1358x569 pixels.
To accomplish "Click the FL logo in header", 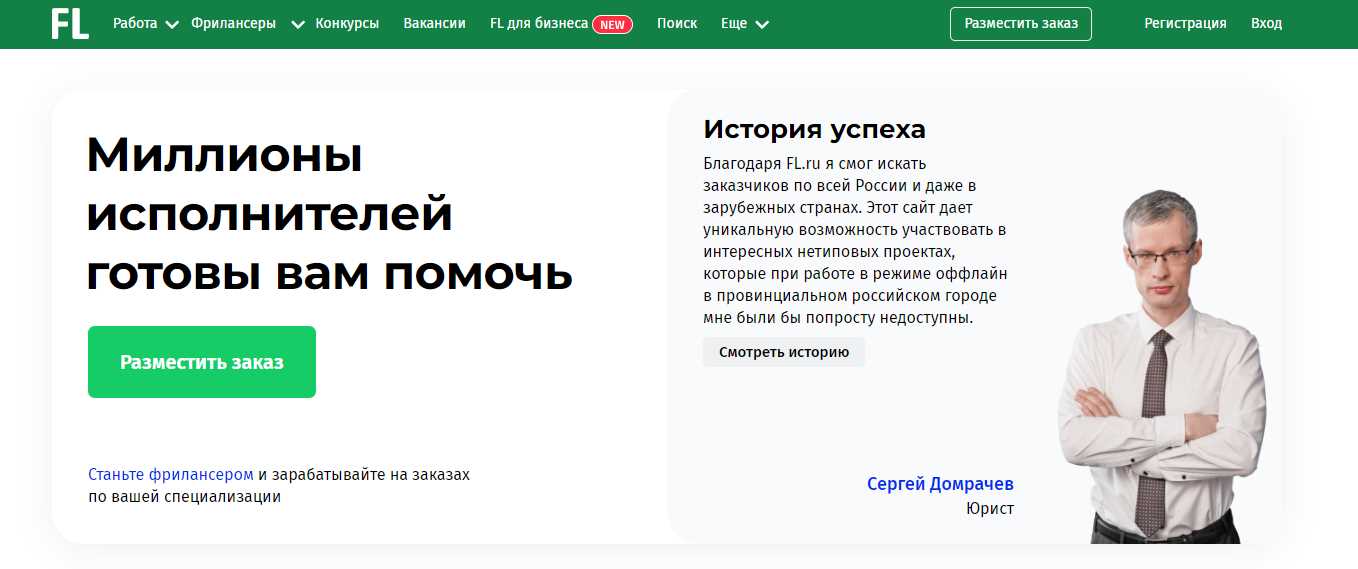I will (70, 23).
